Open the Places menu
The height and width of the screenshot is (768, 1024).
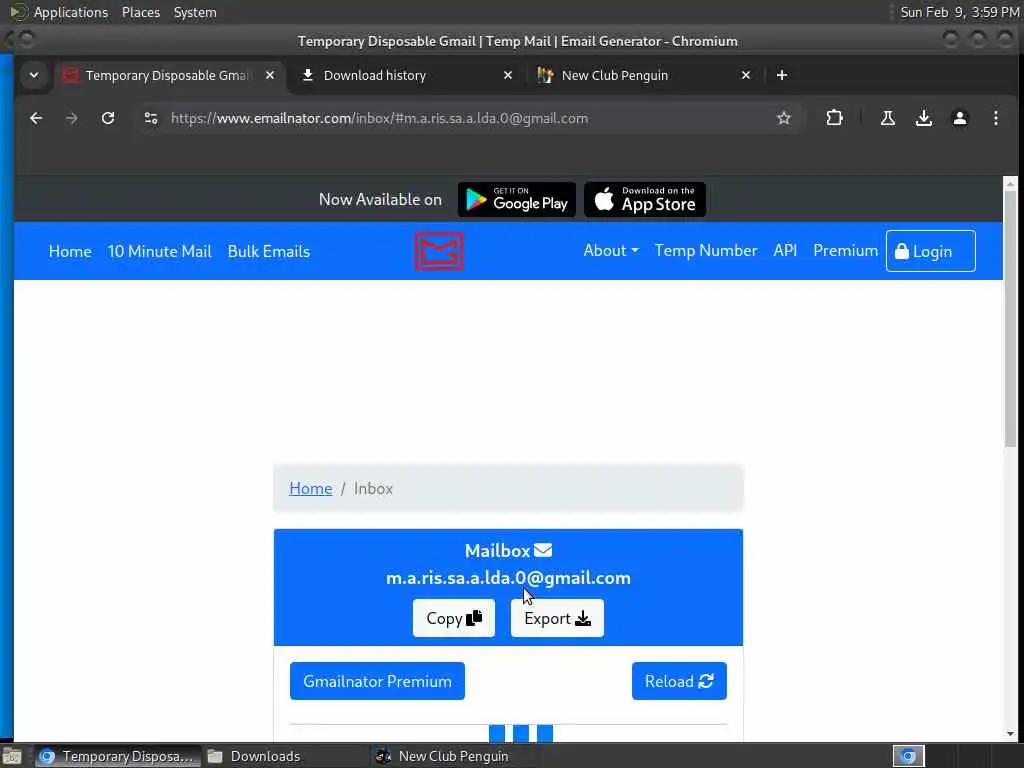point(140,12)
